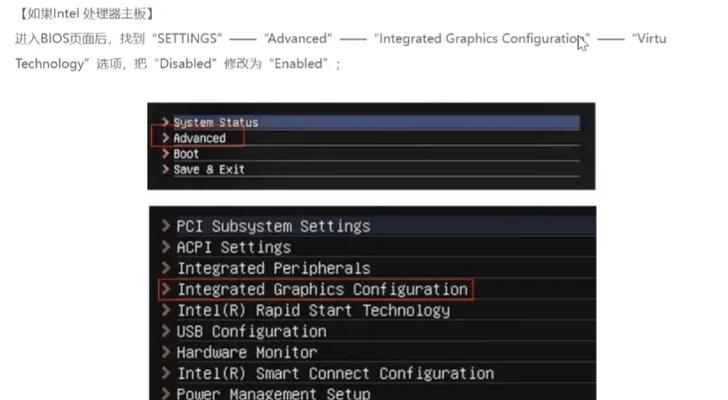Select the Advanced label in BIOS menu

199,138
